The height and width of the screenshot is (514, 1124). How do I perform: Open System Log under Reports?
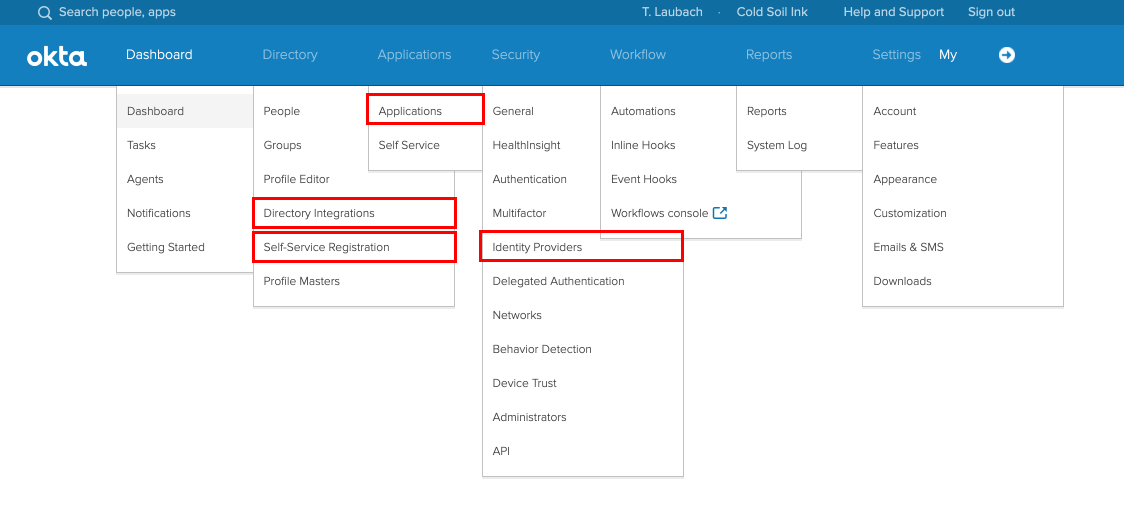(x=776, y=145)
